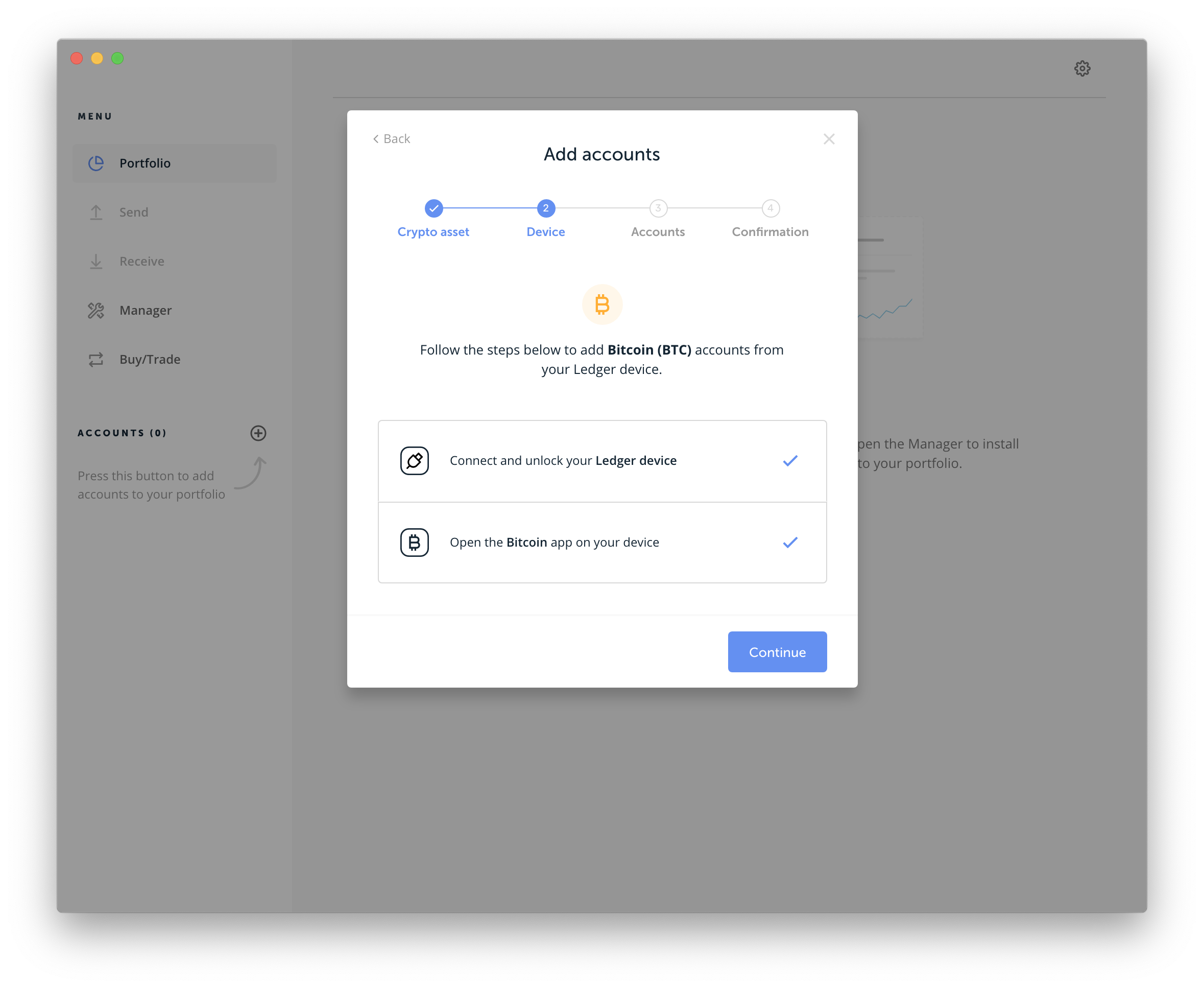Select step 3 Accounts in the stepper
Screen dimensions: 1204x988
tap(658, 208)
